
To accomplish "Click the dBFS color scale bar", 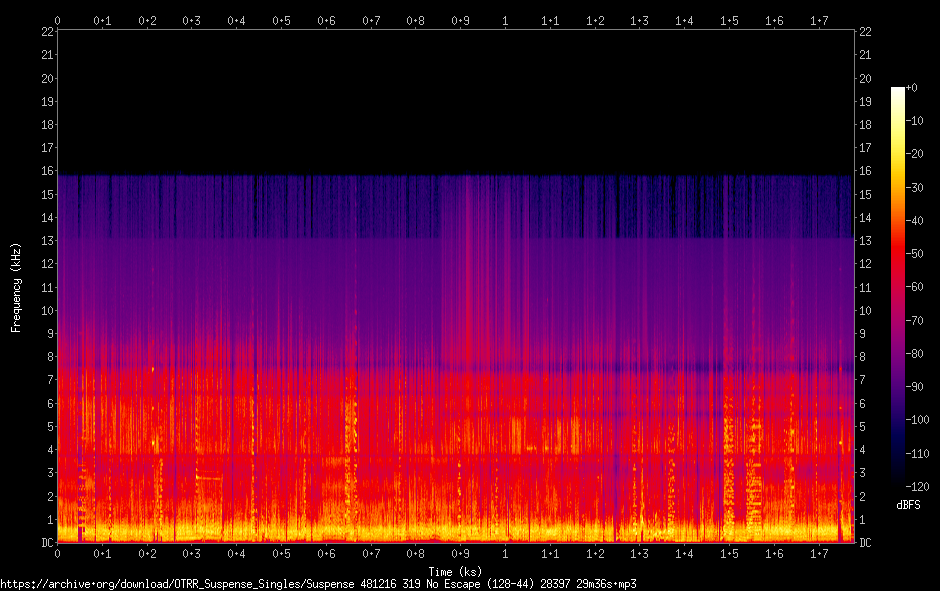I will click(x=897, y=286).
